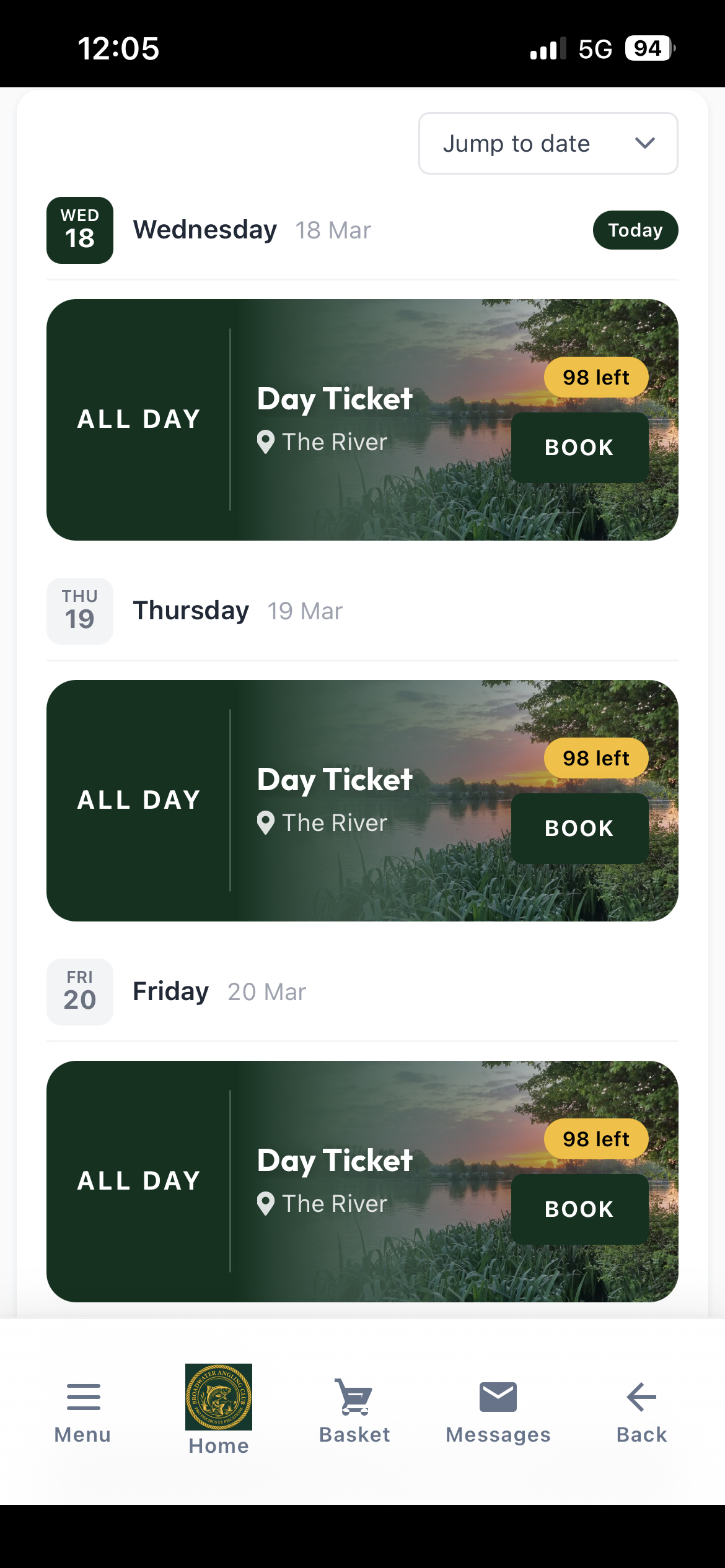Select the FRI 20 date tile
Image resolution: width=725 pixels, height=1568 pixels.
(x=80, y=992)
